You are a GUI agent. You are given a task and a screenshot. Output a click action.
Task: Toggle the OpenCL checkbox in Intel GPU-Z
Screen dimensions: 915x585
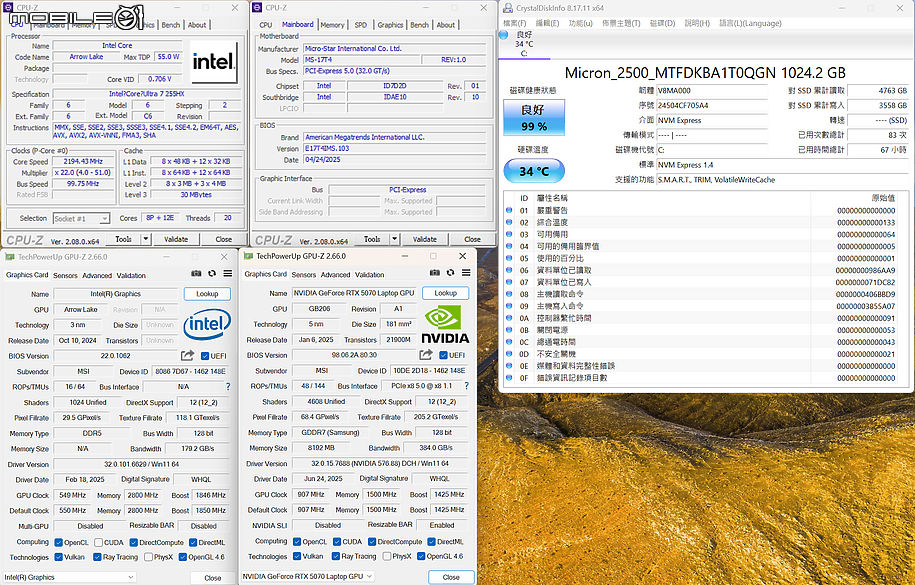[58, 542]
